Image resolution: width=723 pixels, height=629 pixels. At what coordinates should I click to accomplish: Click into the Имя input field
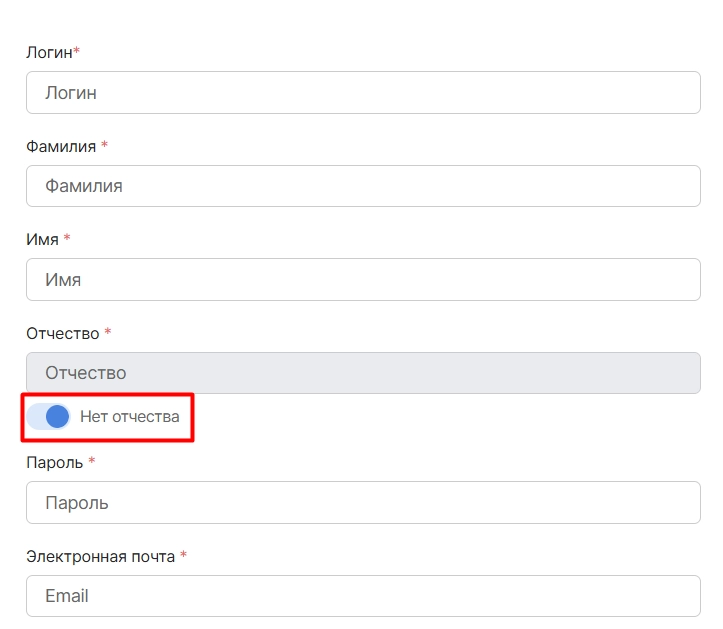(x=363, y=279)
